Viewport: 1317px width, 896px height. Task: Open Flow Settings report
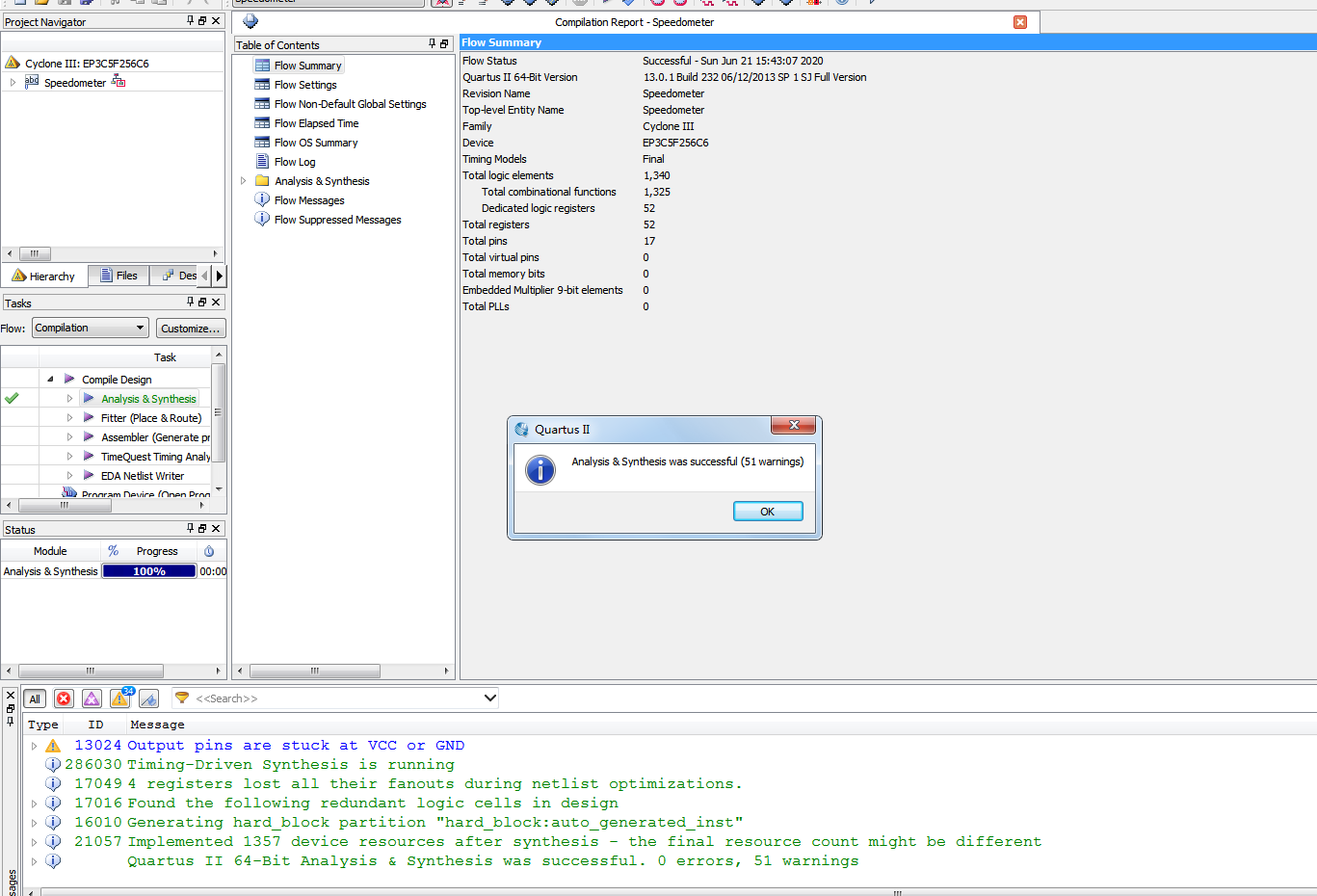coord(305,85)
